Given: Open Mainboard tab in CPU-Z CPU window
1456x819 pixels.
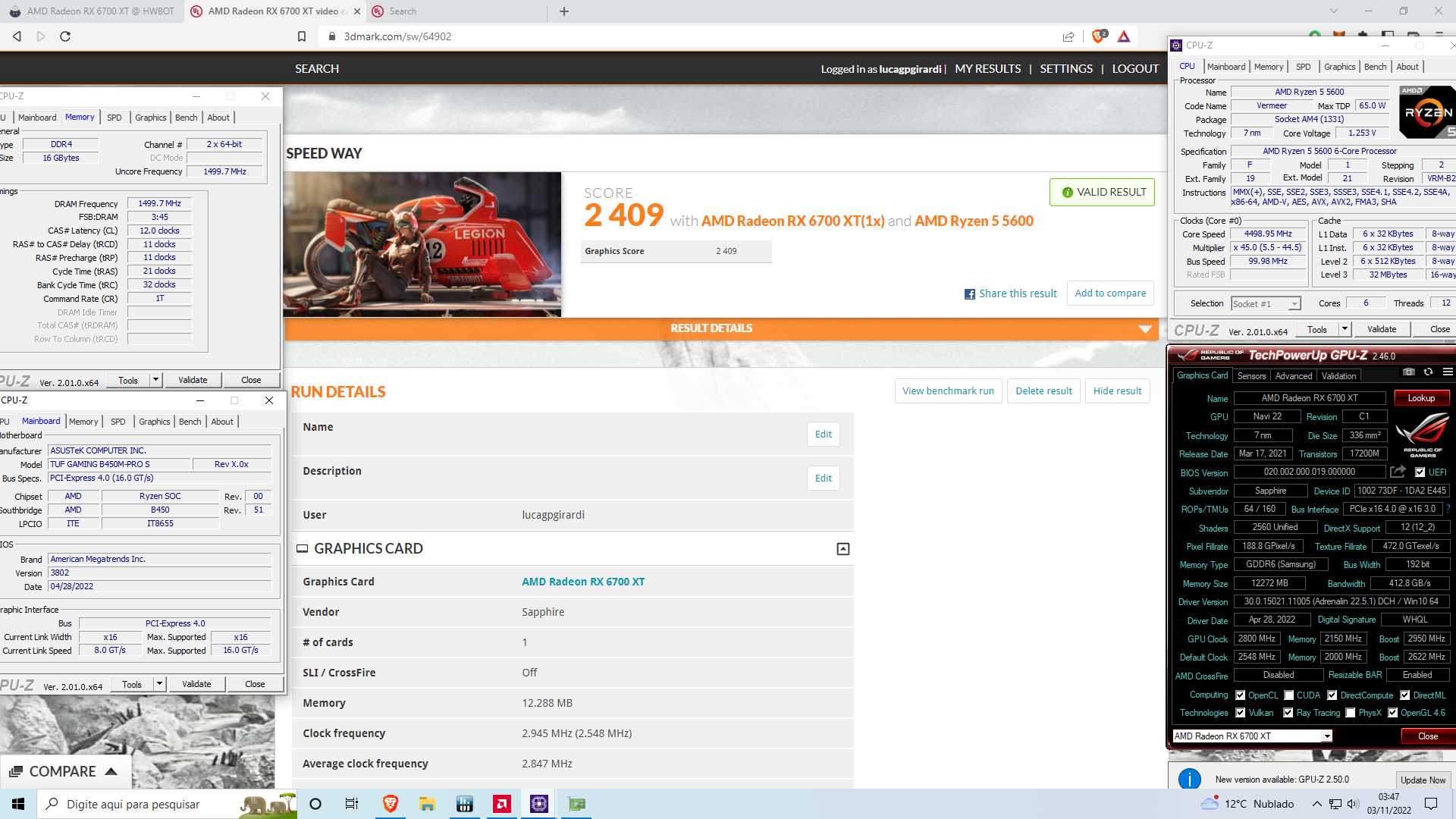Looking at the screenshot, I should (1226, 67).
